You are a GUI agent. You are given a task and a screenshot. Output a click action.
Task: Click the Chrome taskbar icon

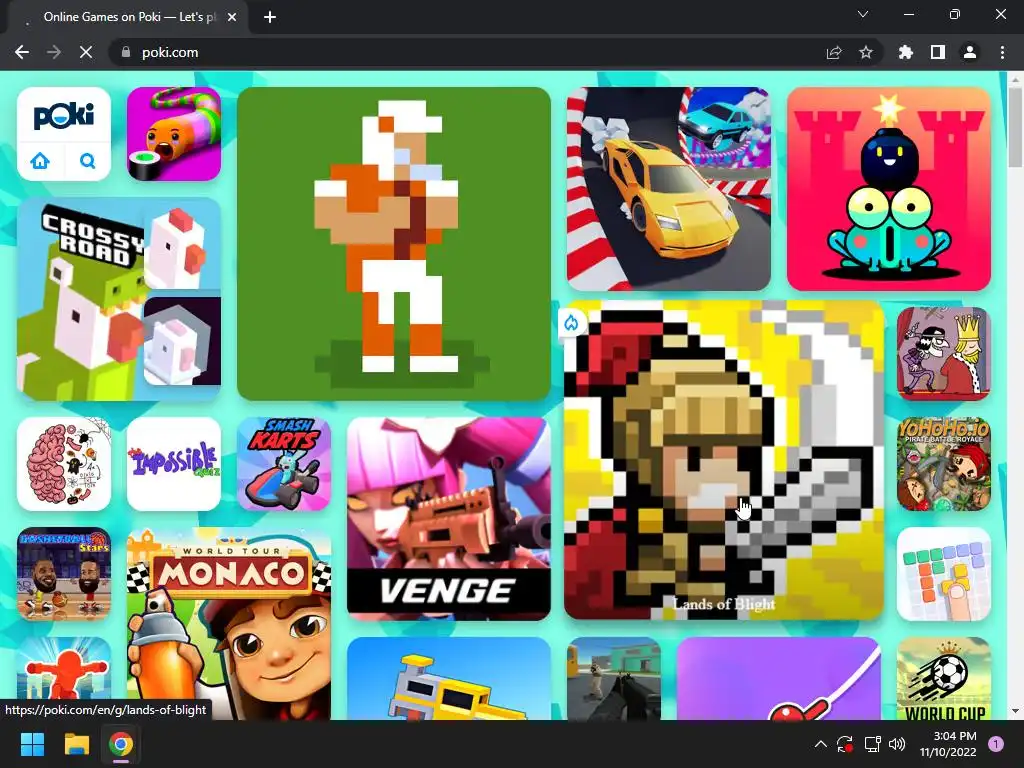click(x=121, y=744)
